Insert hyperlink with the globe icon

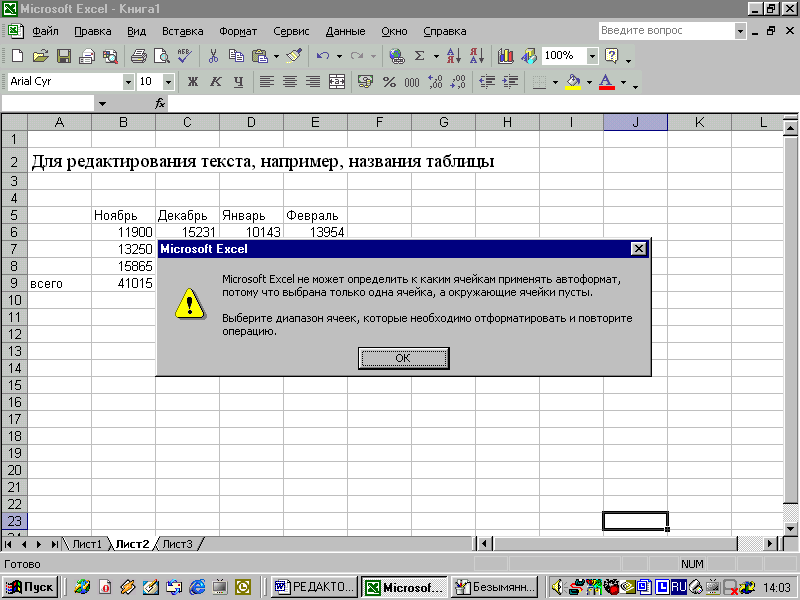point(396,55)
